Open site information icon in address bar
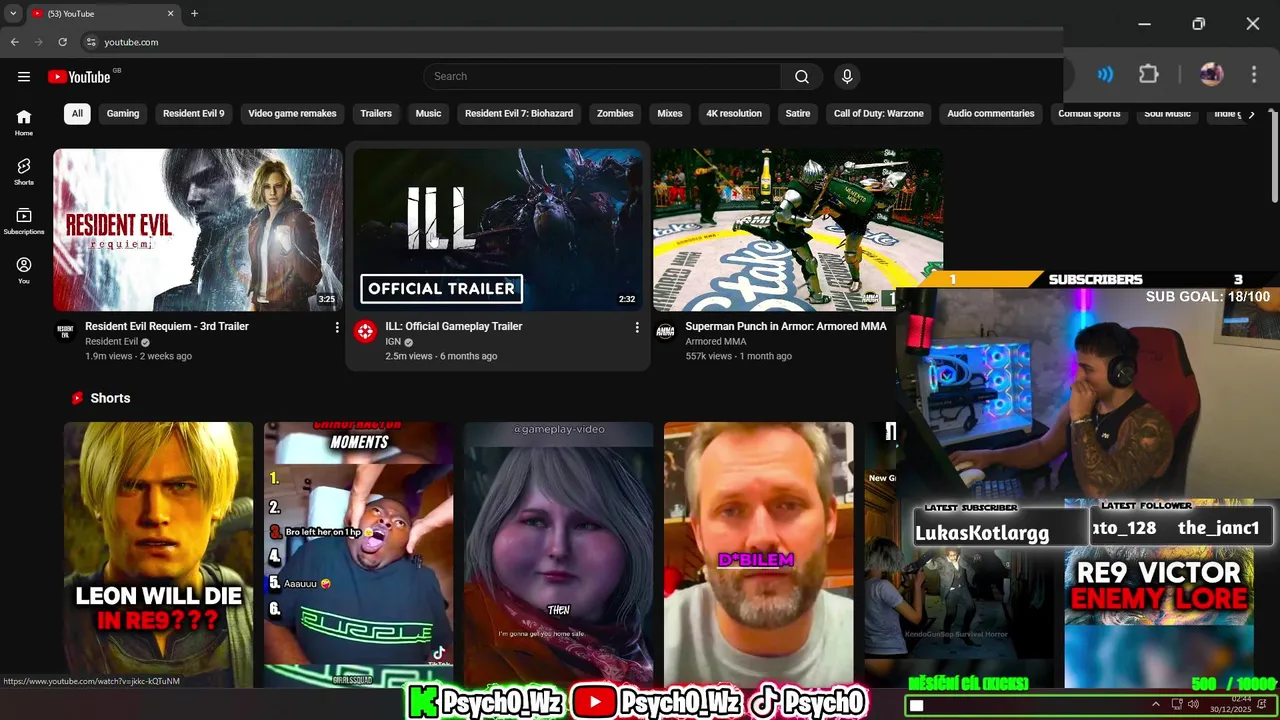1280x720 pixels. pos(91,42)
